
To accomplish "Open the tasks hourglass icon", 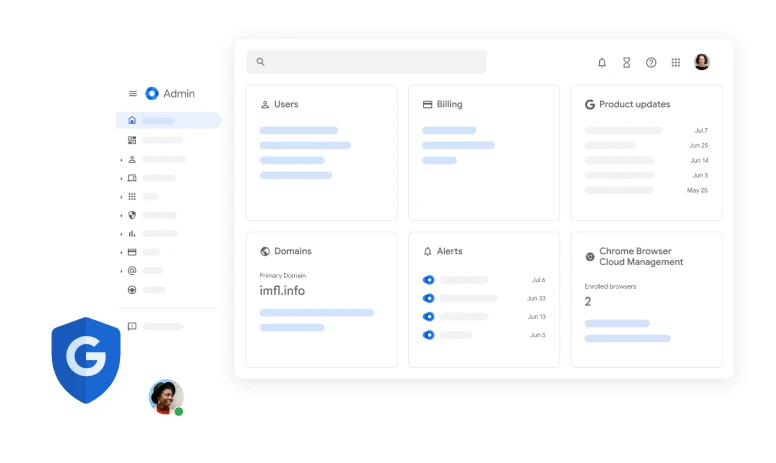I will click(627, 62).
